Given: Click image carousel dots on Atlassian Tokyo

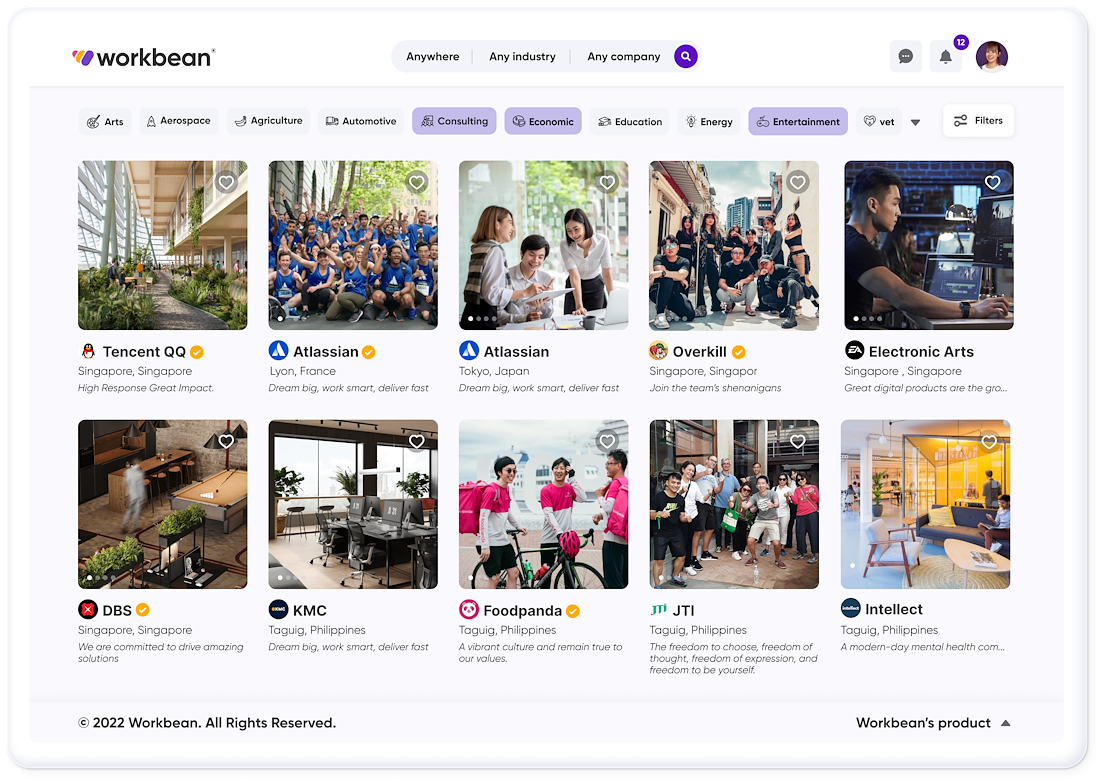Looking at the screenshot, I should click(482, 319).
